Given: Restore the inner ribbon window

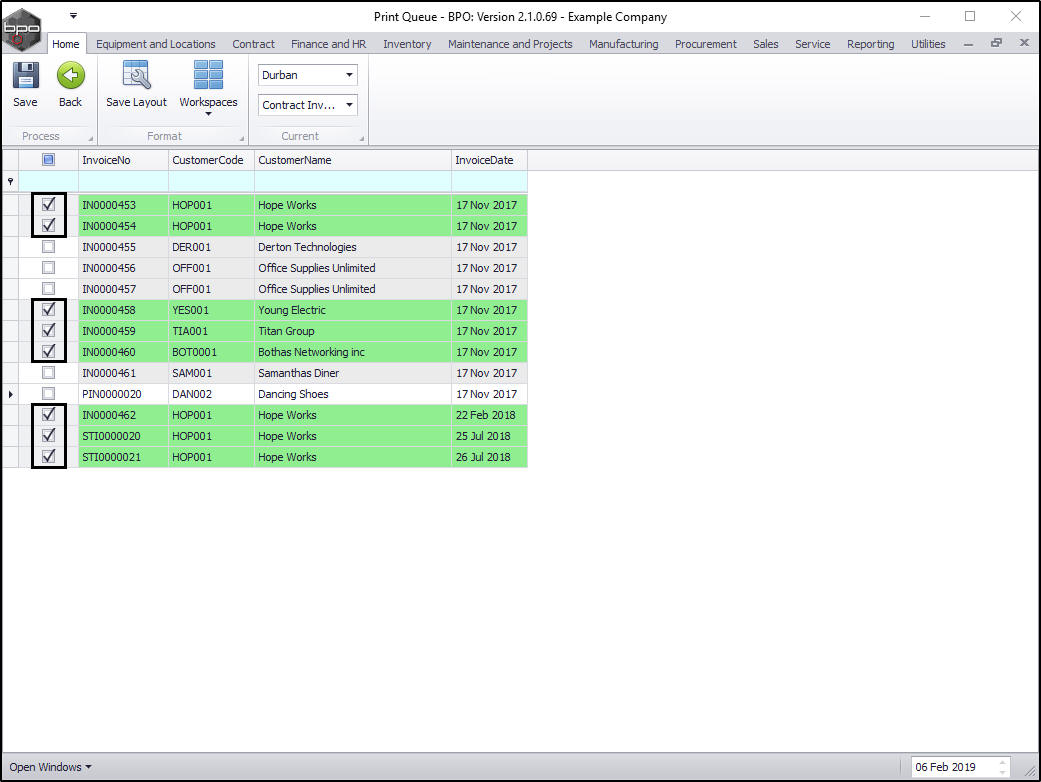Looking at the screenshot, I should 996,43.
